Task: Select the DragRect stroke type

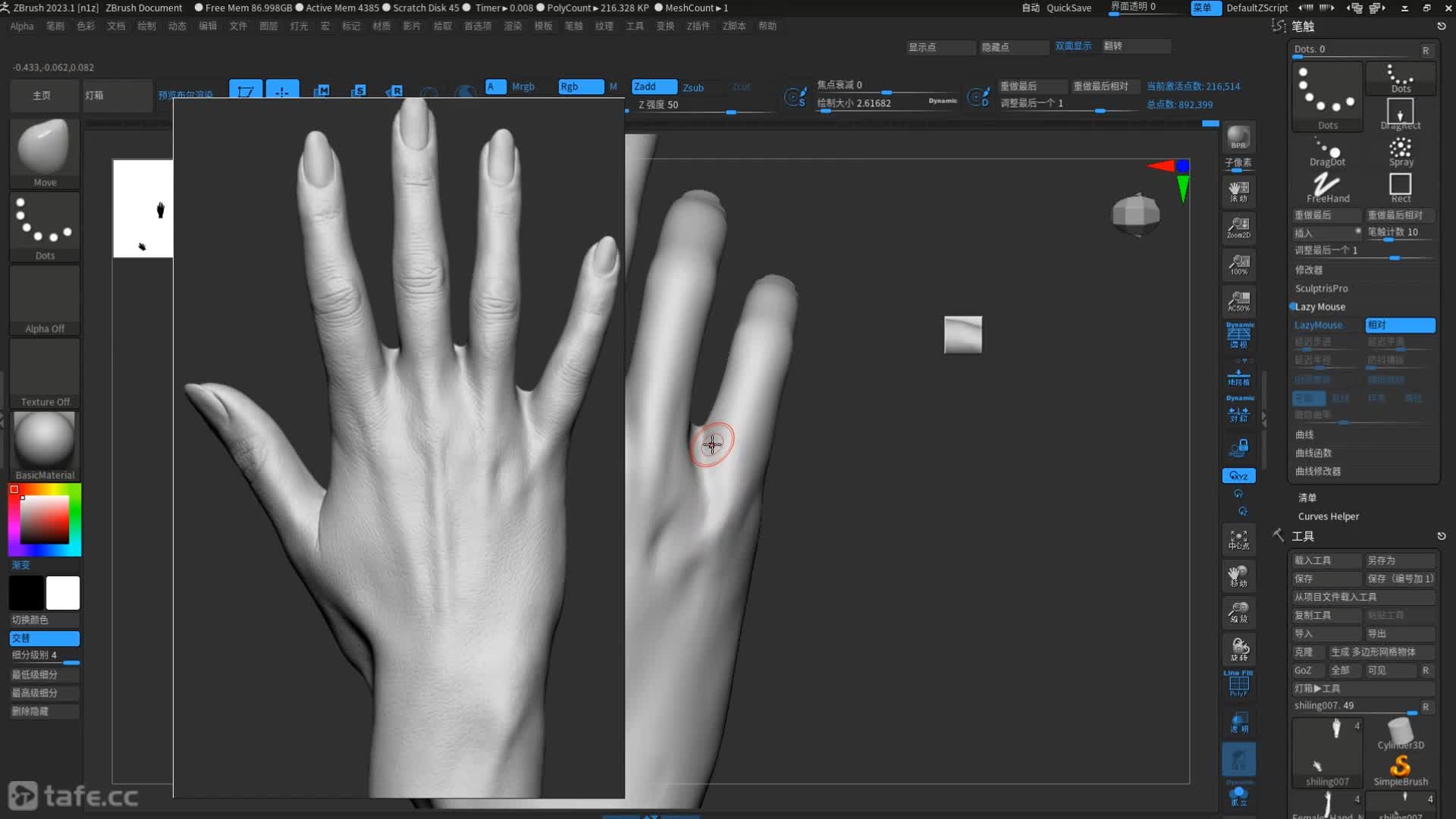Action: click(x=1401, y=114)
